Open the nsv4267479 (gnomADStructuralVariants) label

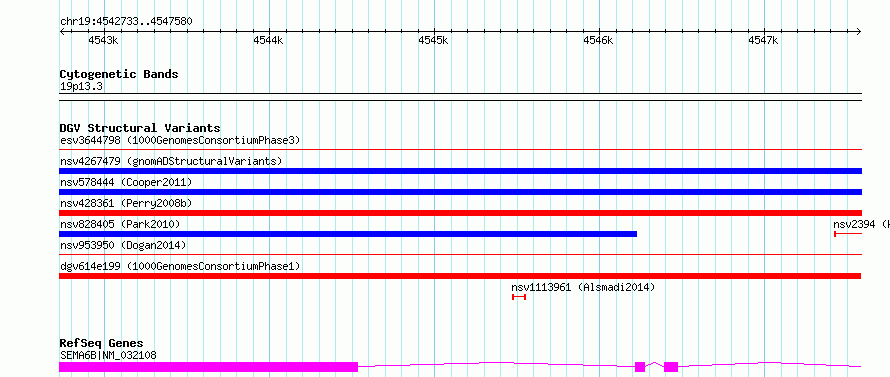pos(171,161)
